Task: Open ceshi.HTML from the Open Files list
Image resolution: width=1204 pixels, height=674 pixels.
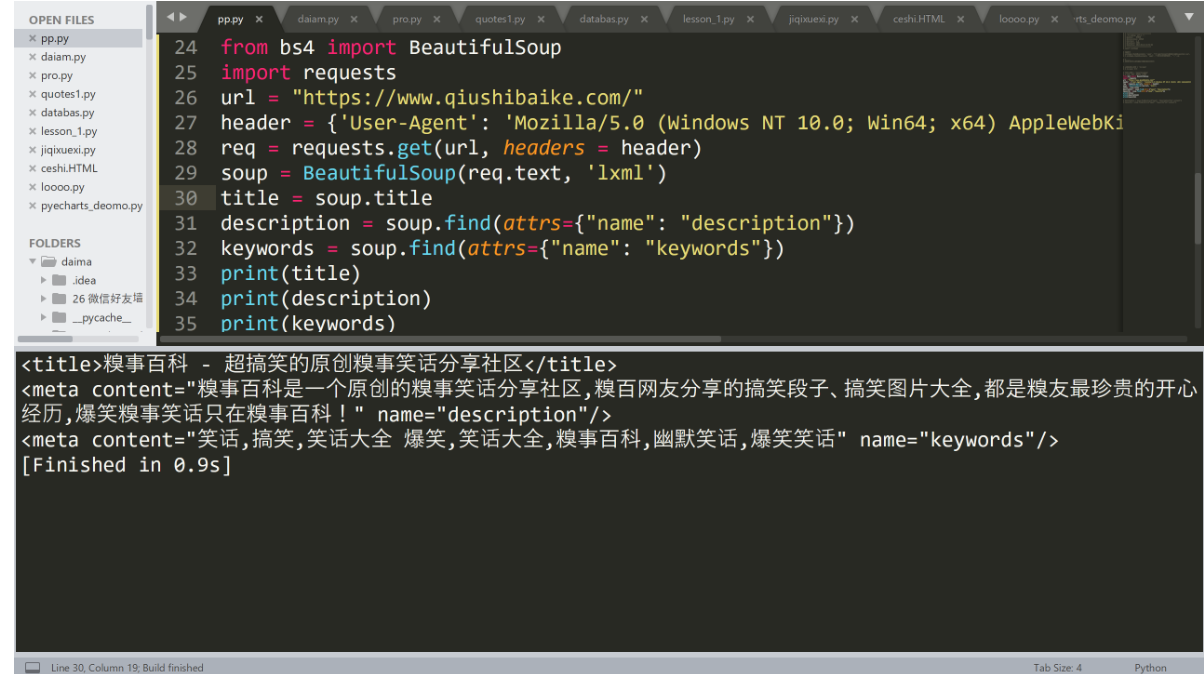Action: 69,168
